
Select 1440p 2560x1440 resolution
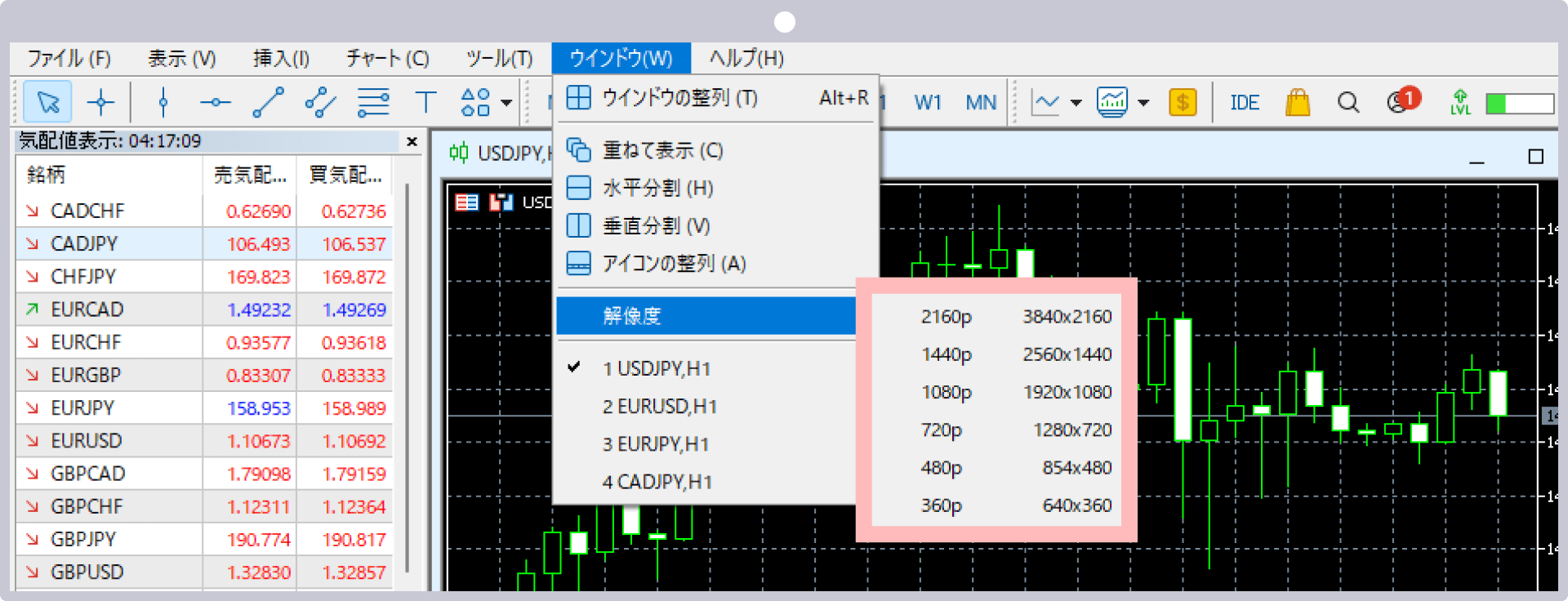[996, 354]
